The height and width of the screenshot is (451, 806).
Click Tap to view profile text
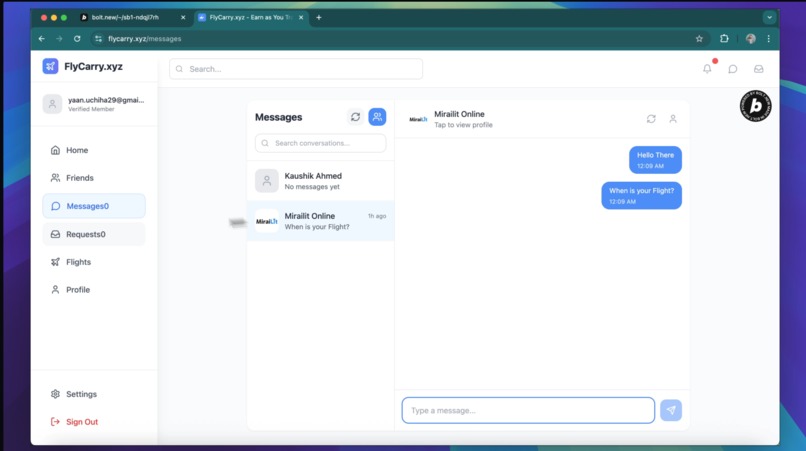pos(463,125)
